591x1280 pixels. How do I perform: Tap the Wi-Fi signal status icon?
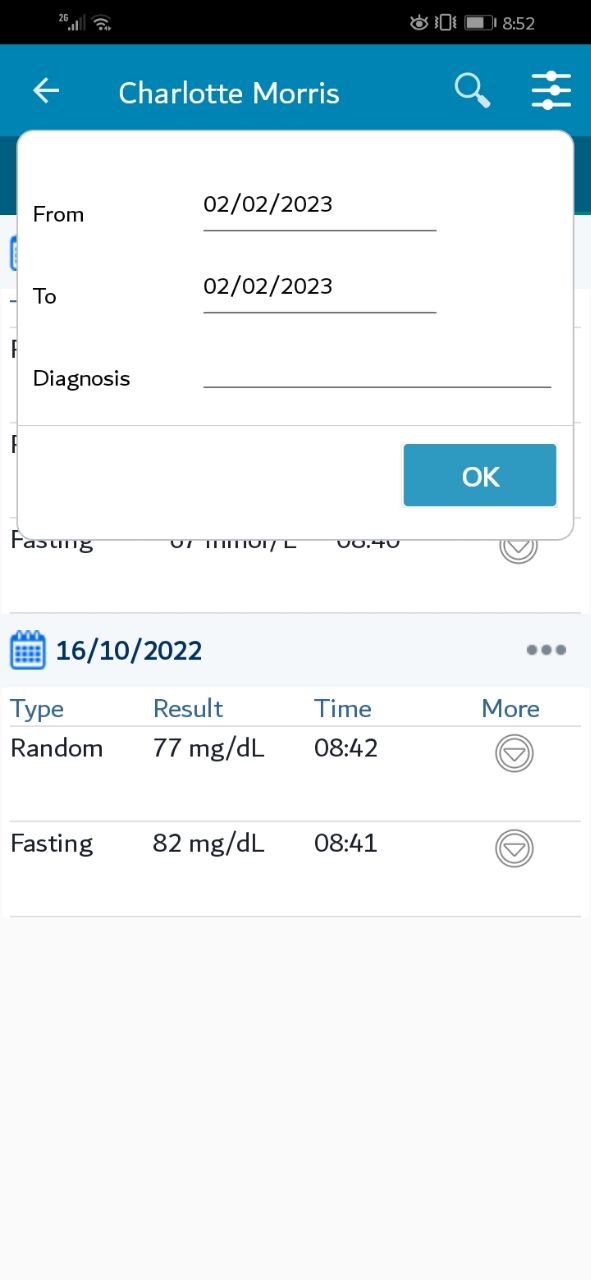(101, 22)
